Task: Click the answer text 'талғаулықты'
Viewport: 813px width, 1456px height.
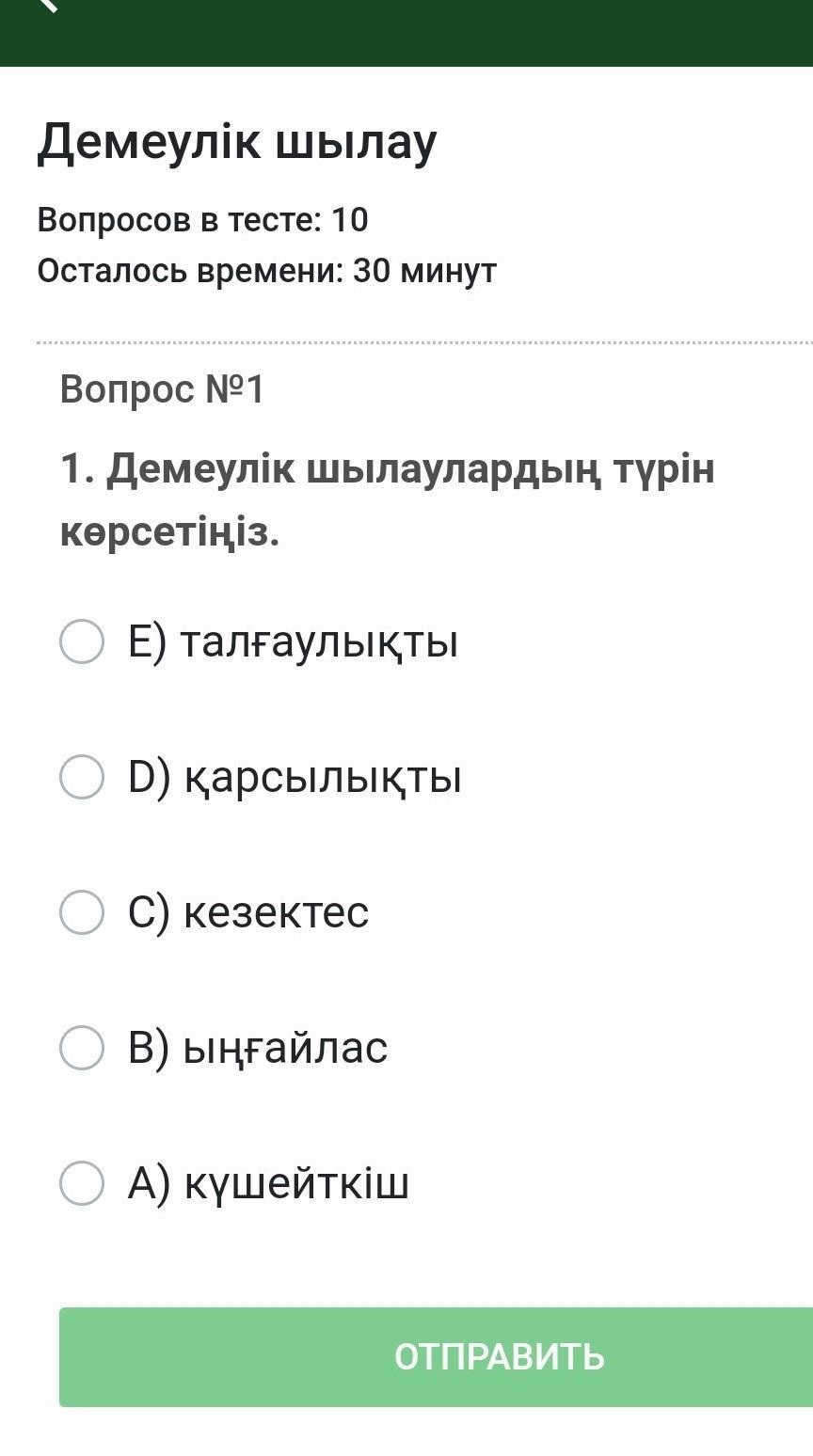Action: click(318, 643)
